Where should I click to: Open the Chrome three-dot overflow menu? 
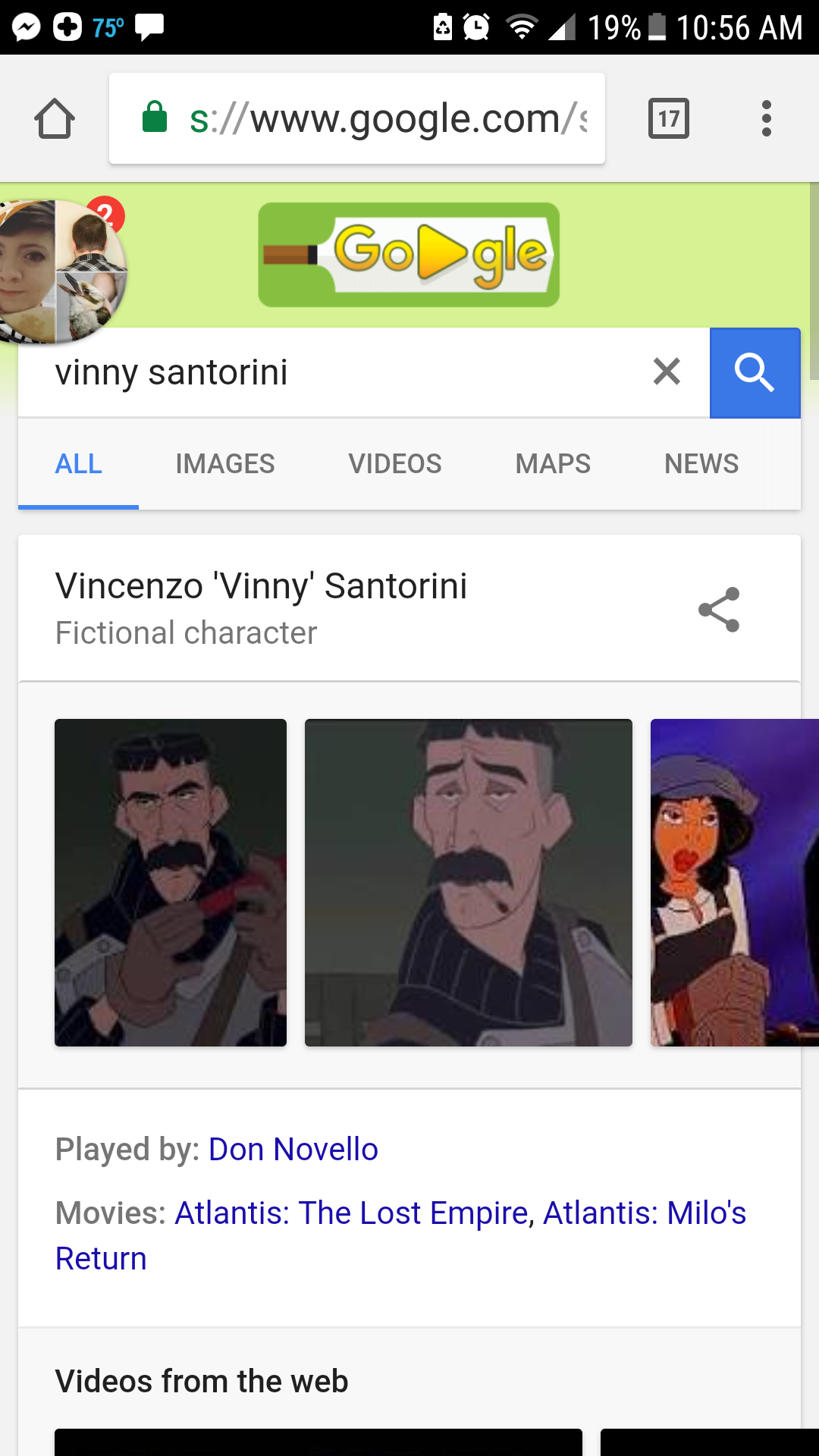pyautogui.click(x=767, y=119)
